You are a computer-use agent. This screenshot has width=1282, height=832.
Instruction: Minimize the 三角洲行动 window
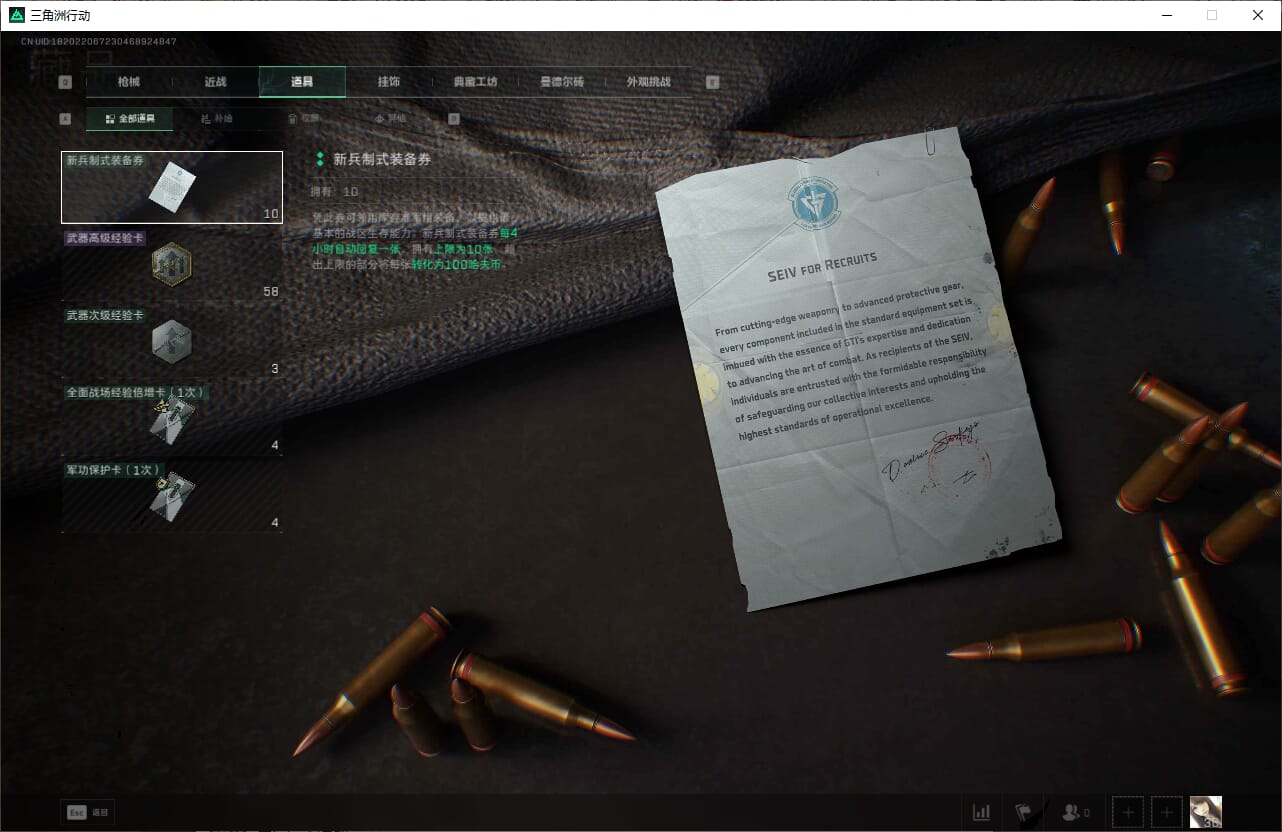pos(1167,15)
